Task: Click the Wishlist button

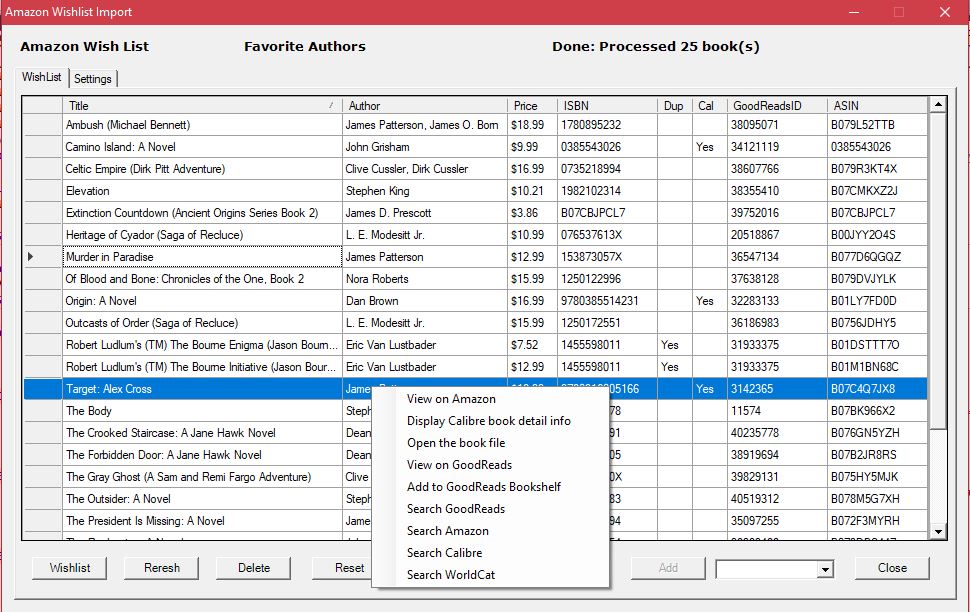Action: point(69,568)
